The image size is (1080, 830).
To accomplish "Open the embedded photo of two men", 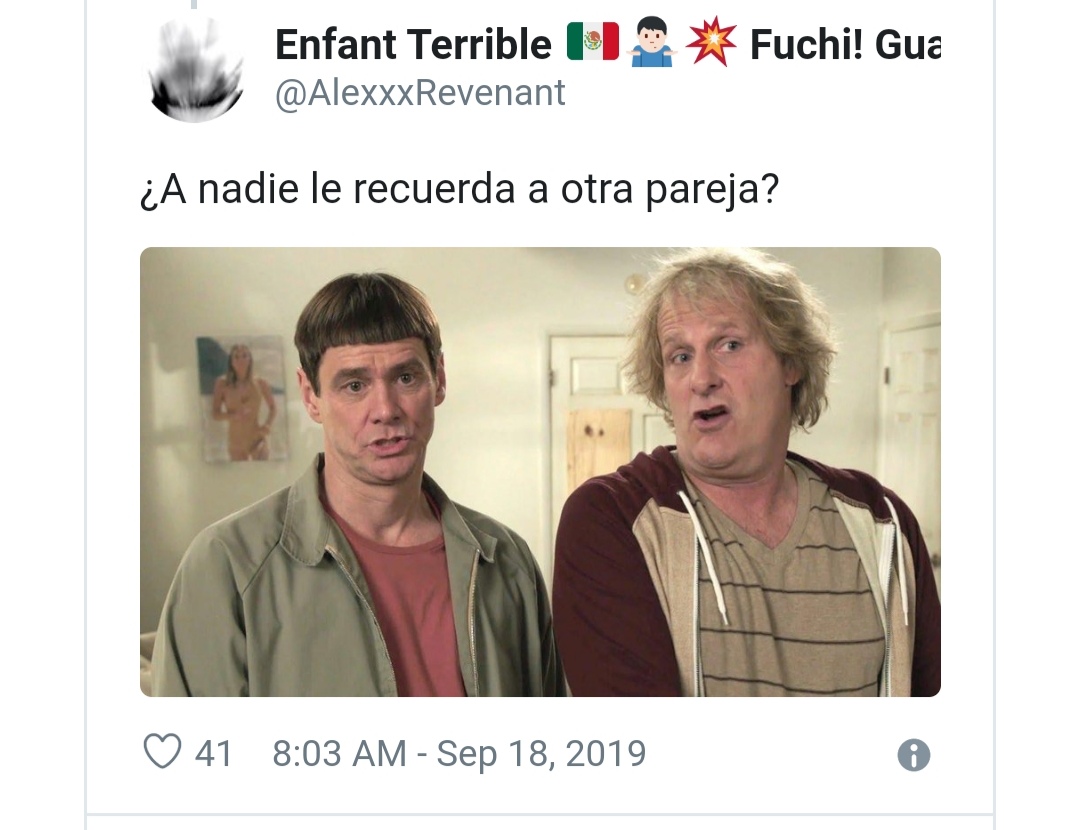I will (540, 472).
